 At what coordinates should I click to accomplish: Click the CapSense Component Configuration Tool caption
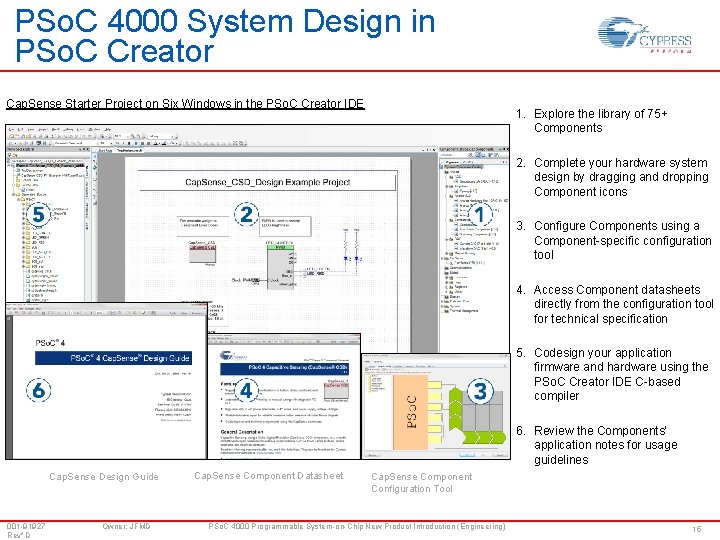(422, 483)
